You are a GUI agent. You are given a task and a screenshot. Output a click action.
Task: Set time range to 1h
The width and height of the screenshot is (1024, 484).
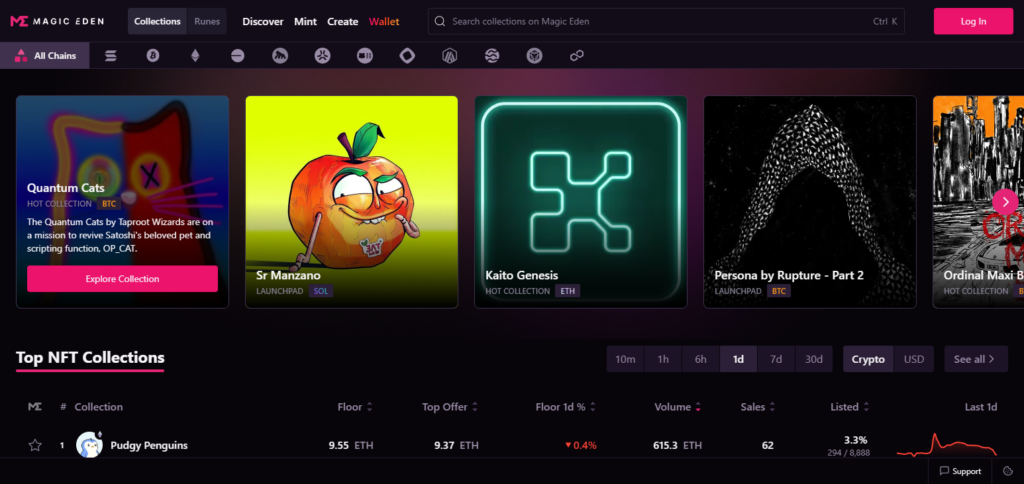pyautogui.click(x=663, y=359)
